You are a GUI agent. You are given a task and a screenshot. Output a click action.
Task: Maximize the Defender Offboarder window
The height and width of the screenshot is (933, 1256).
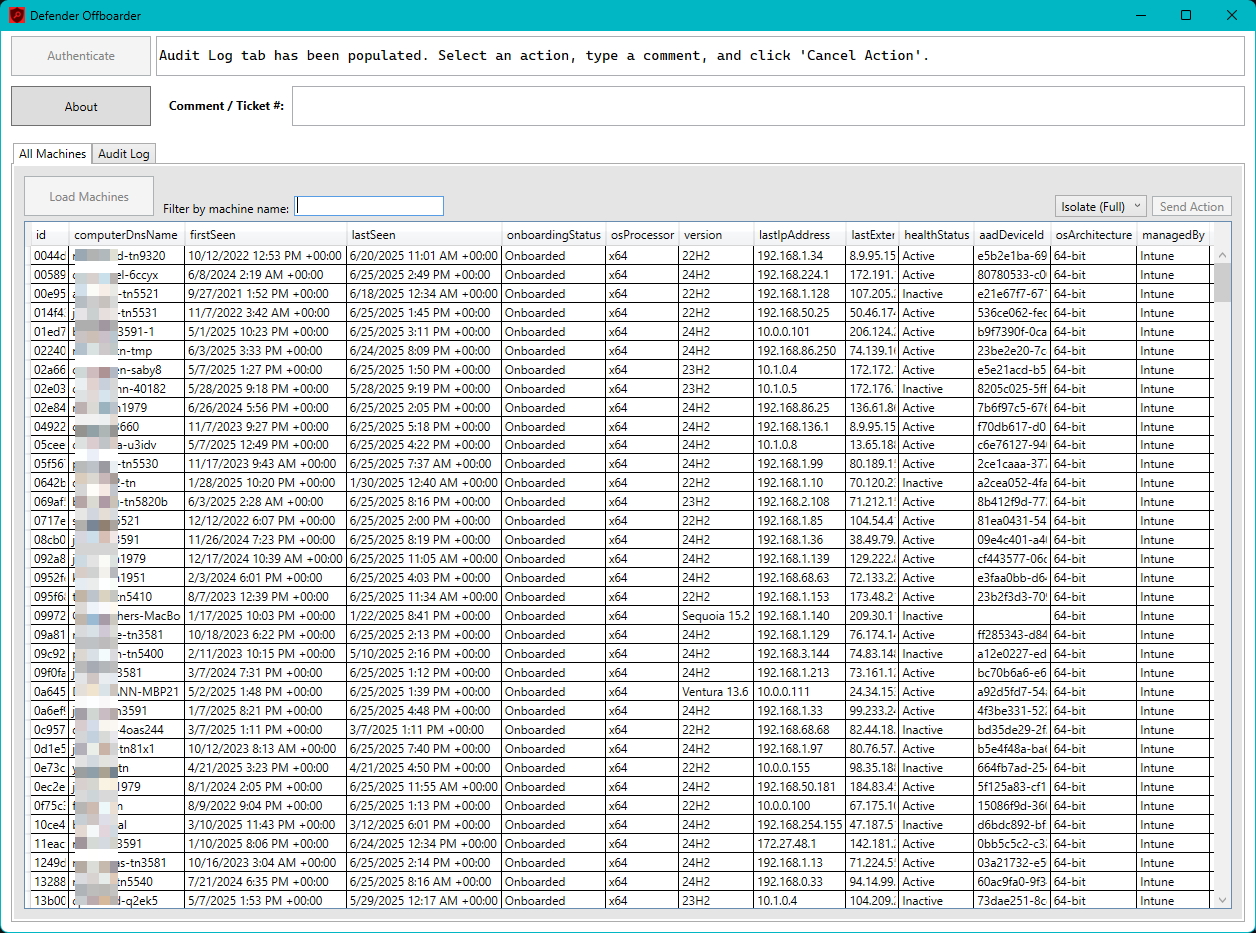(1186, 15)
